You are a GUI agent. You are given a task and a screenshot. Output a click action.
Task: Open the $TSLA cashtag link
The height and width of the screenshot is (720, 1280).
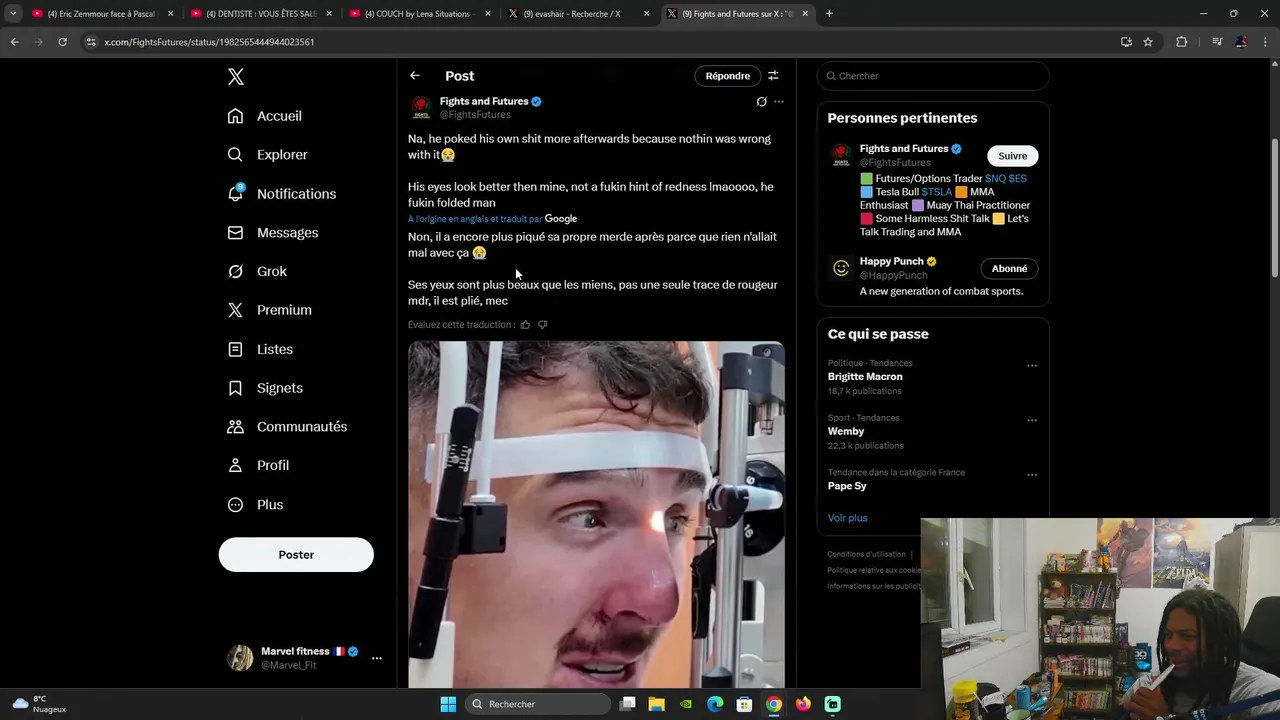click(937, 192)
